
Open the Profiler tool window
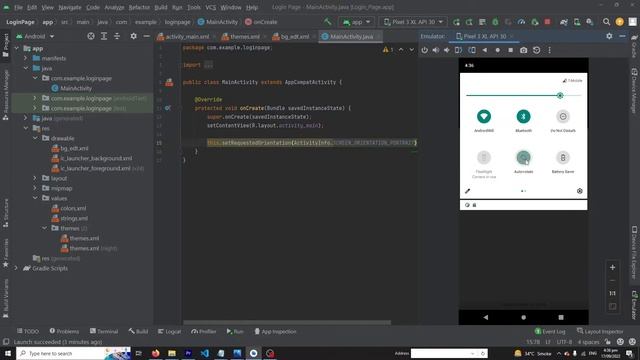tap(204, 331)
